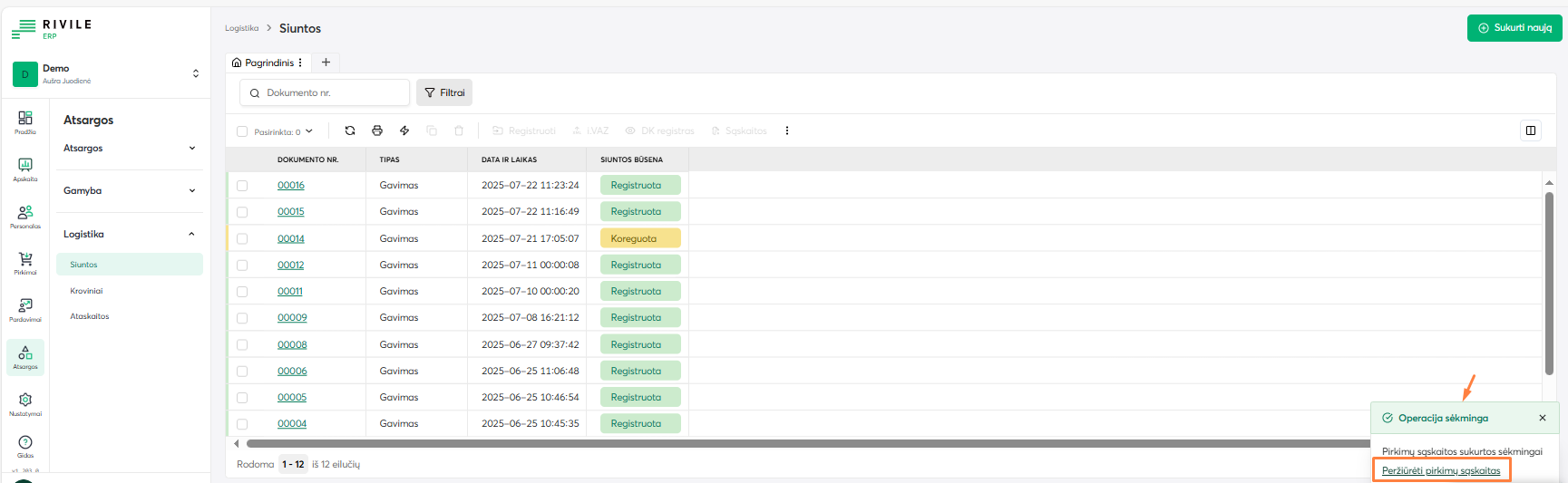This screenshot has width=1568, height=483.
Task: Open Krovinai in the Logistika menu
Action: pos(87,291)
